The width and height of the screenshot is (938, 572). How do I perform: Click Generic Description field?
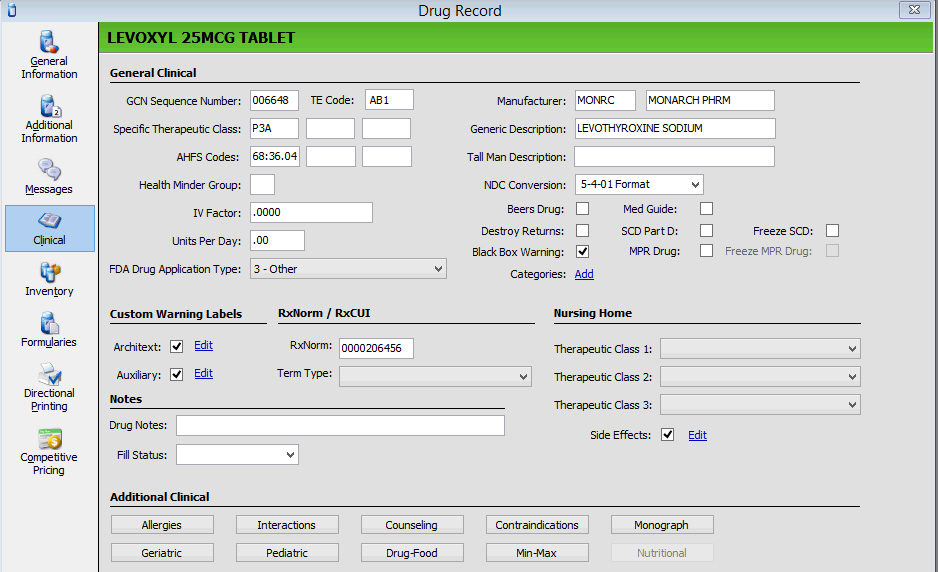[x=675, y=128]
